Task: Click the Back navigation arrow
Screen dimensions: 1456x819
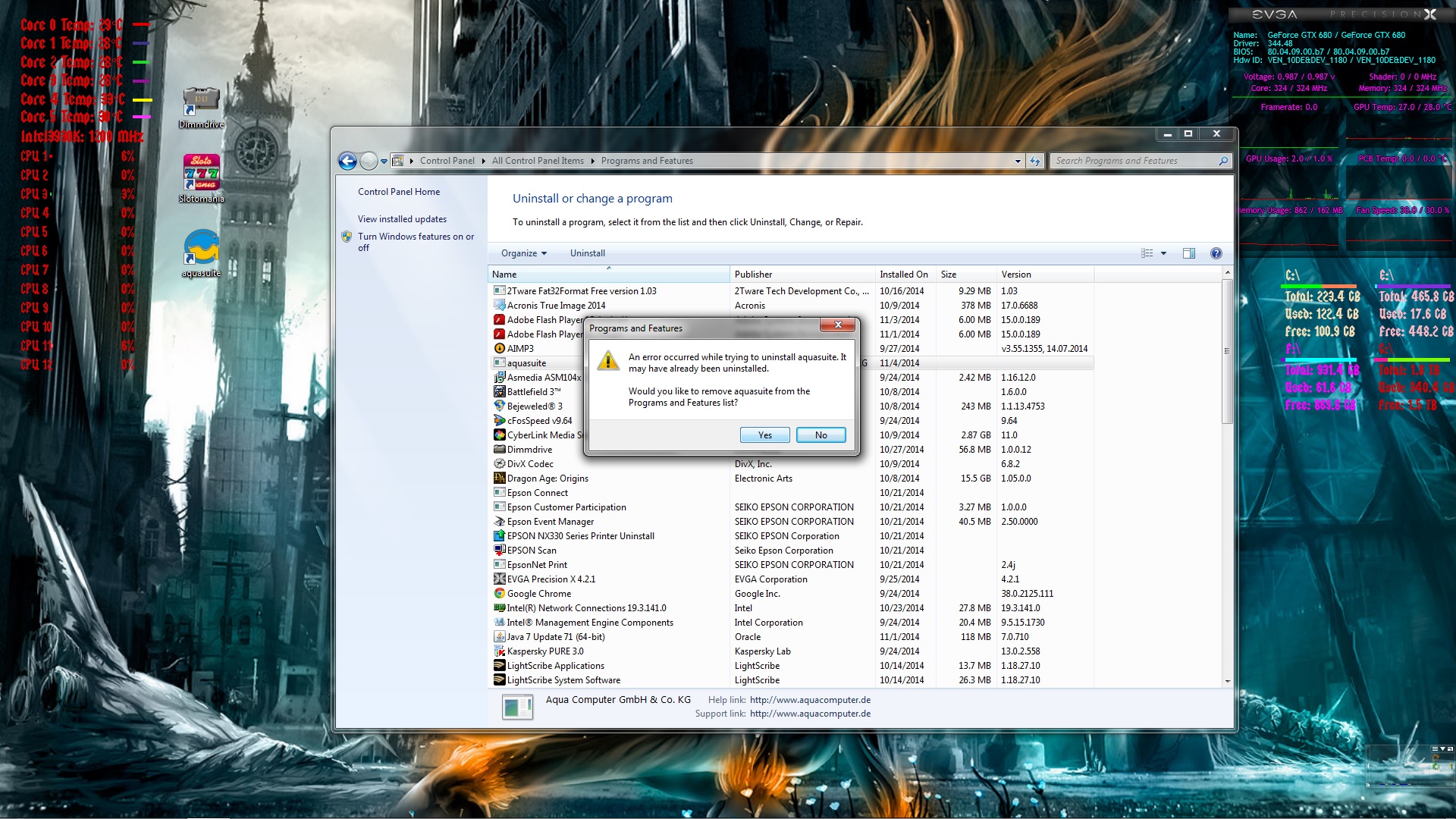Action: 347,161
